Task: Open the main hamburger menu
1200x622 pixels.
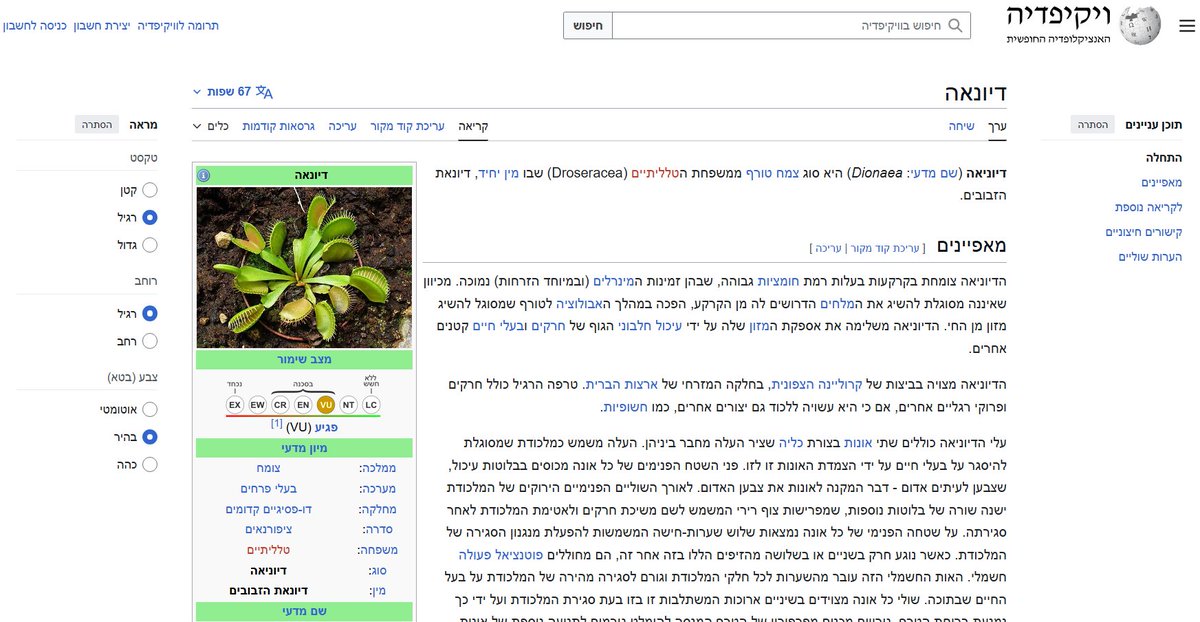Action: pyautogui.click(x=1186, y=26)
